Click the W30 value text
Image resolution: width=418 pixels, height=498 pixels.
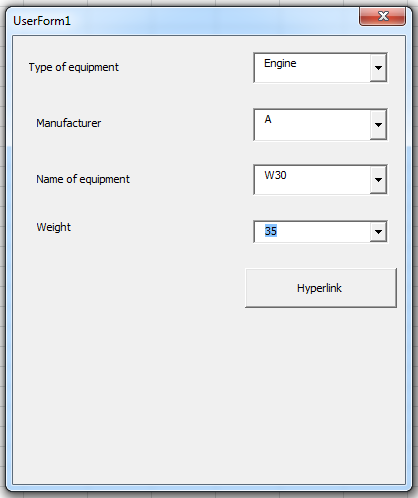click(x=275, y=175)
